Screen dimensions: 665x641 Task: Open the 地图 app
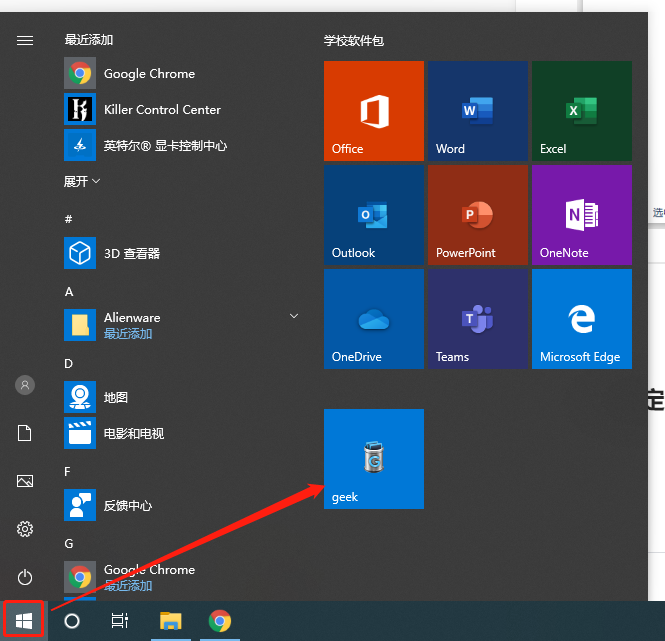(x=182, y=397)
